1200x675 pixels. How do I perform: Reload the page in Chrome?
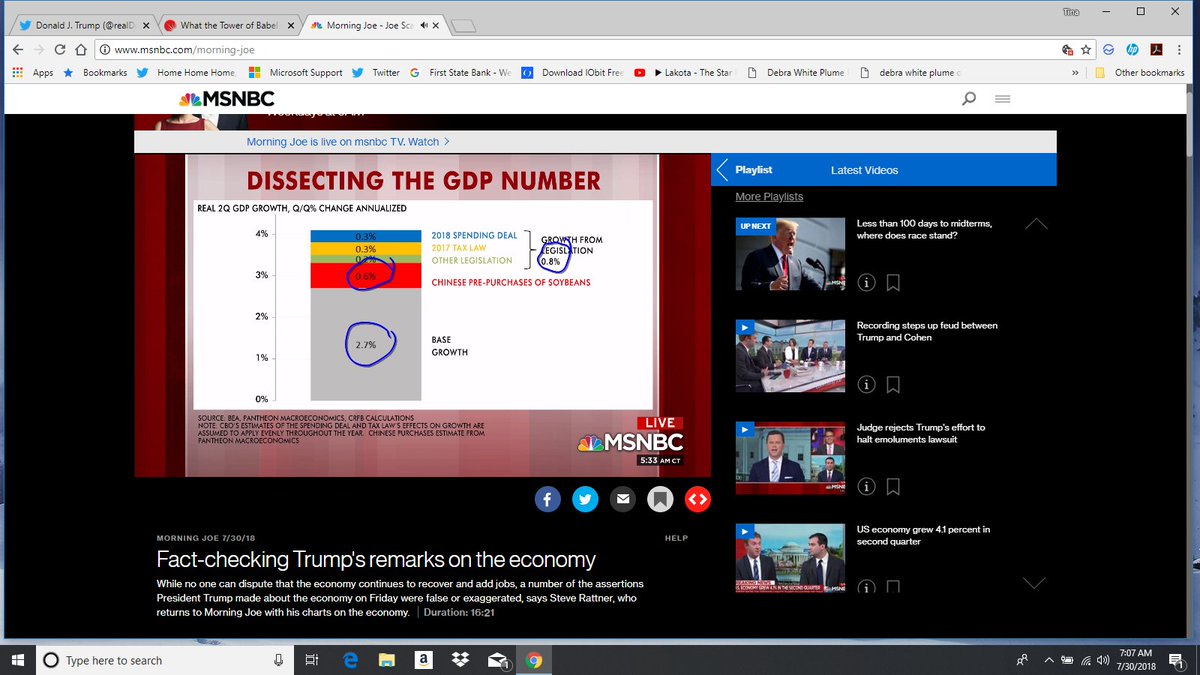point(60,49)
